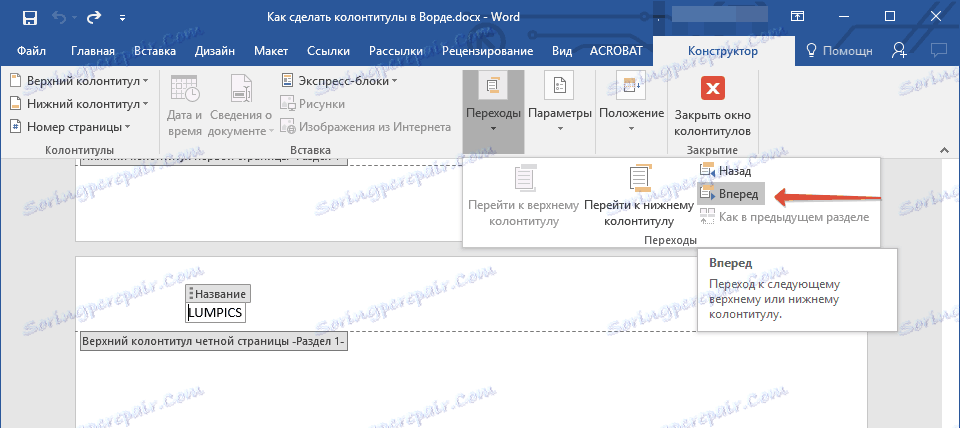The image size is (960, 428).
Task: Click the Save icon in title bar
Action: (29, 18)
